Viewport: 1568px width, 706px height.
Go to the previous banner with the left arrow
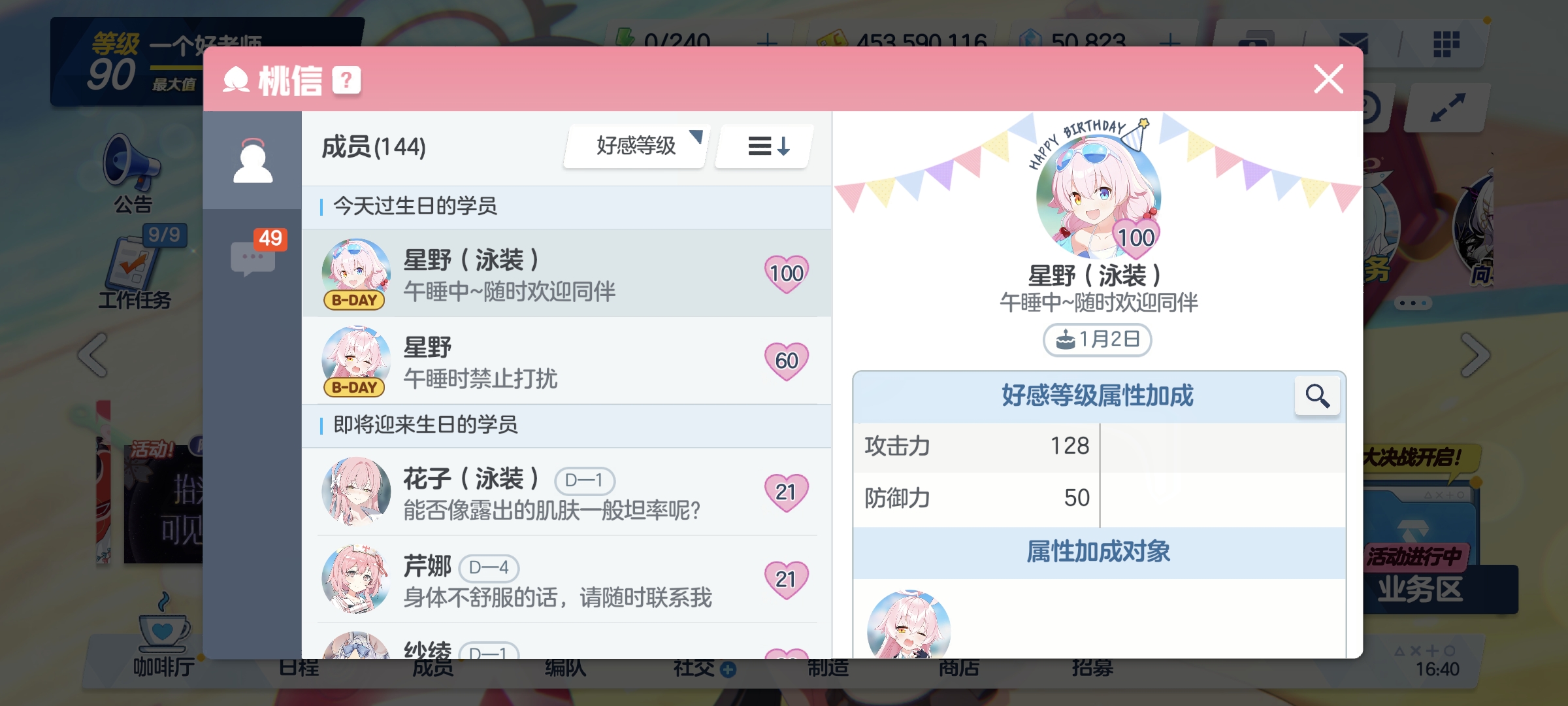pyautogui.click(x=93, y=355)
